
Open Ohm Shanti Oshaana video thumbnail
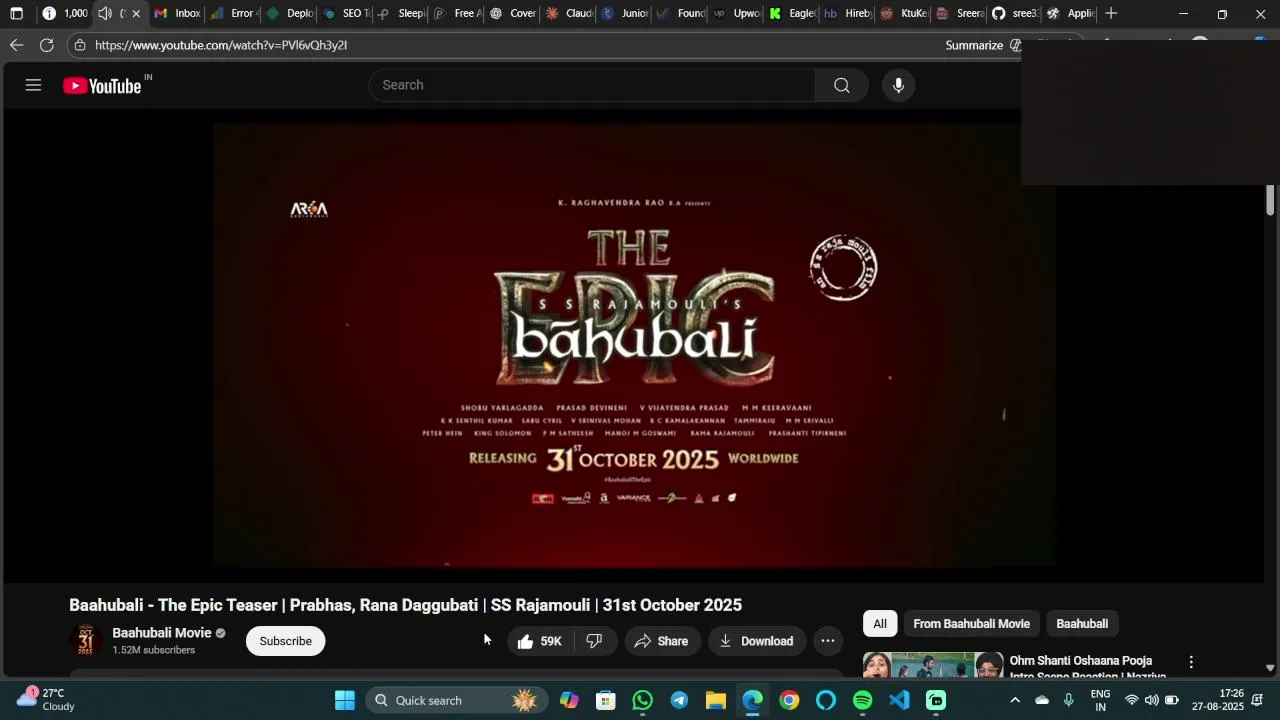(933, 666)
